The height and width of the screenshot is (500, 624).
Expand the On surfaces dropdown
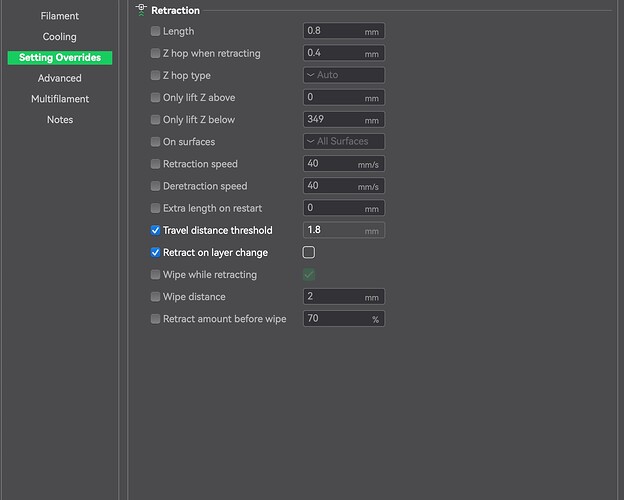343,142
